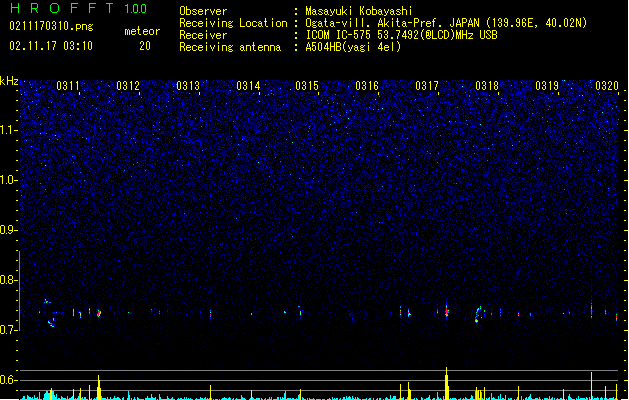Click the observer name Masayuki Kobayashi

tap(359, 11)
